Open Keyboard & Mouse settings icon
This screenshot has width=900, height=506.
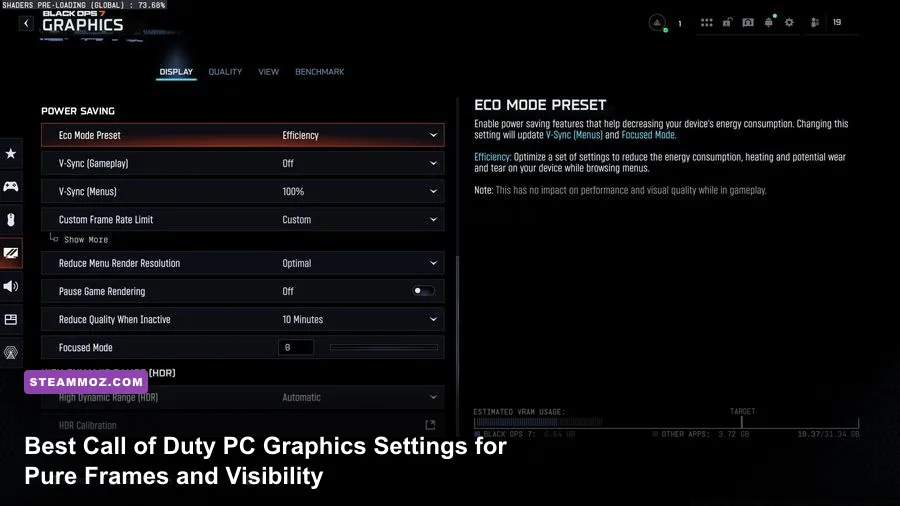(11, 219)
